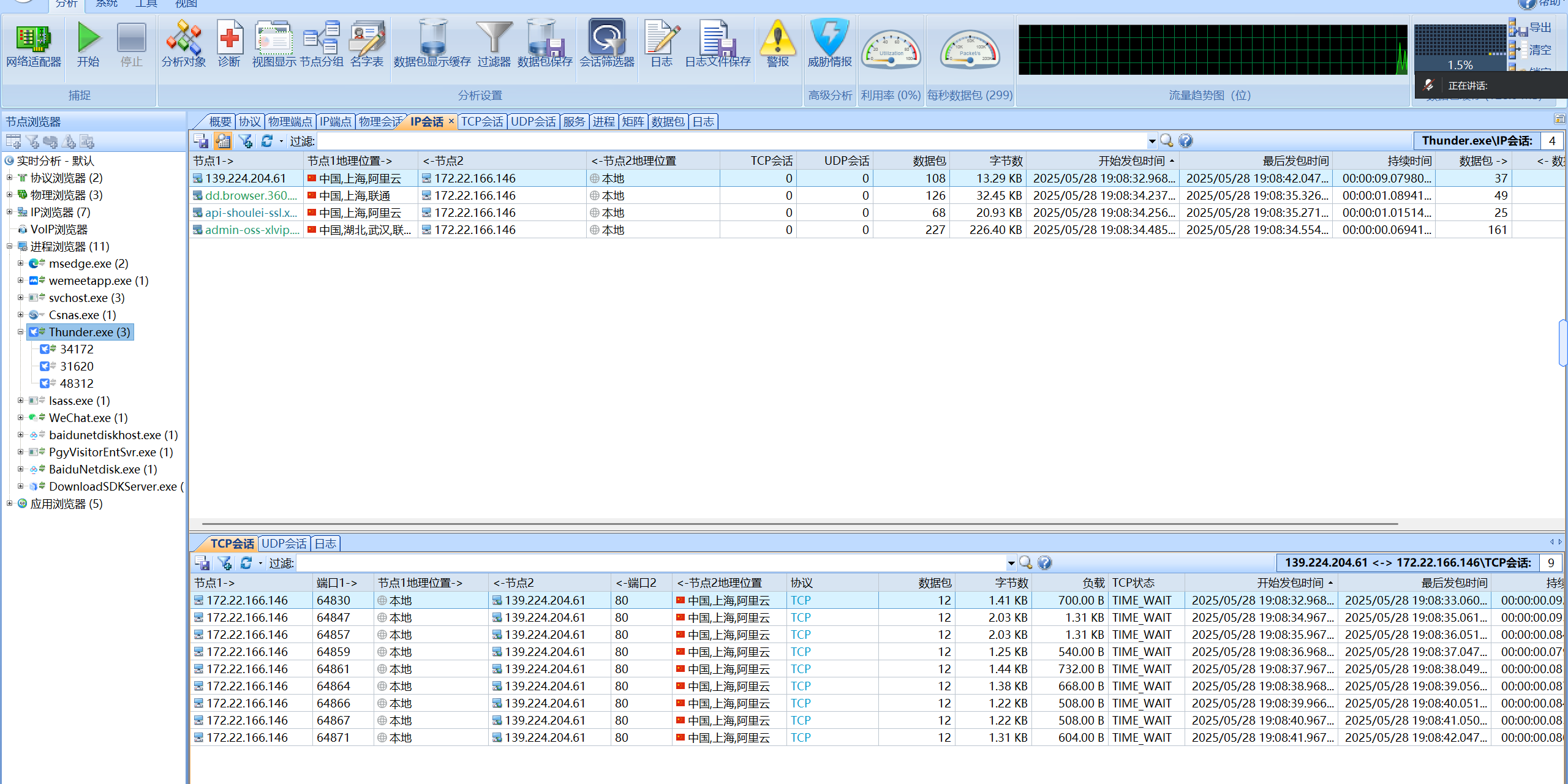Click the 网络适配器 network adapter icon
Viewport: 1568px width, 784px height.
click(x=33, y=39)
